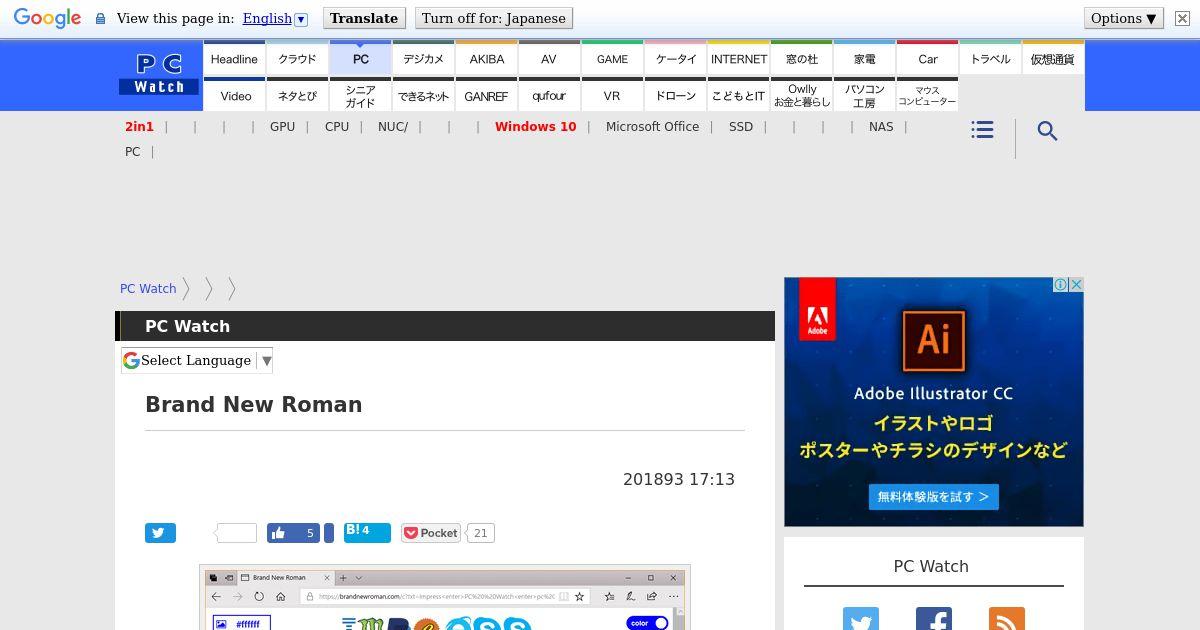
Task: Open the ネタとぴ tab
Action: click(x=297, y=96)
